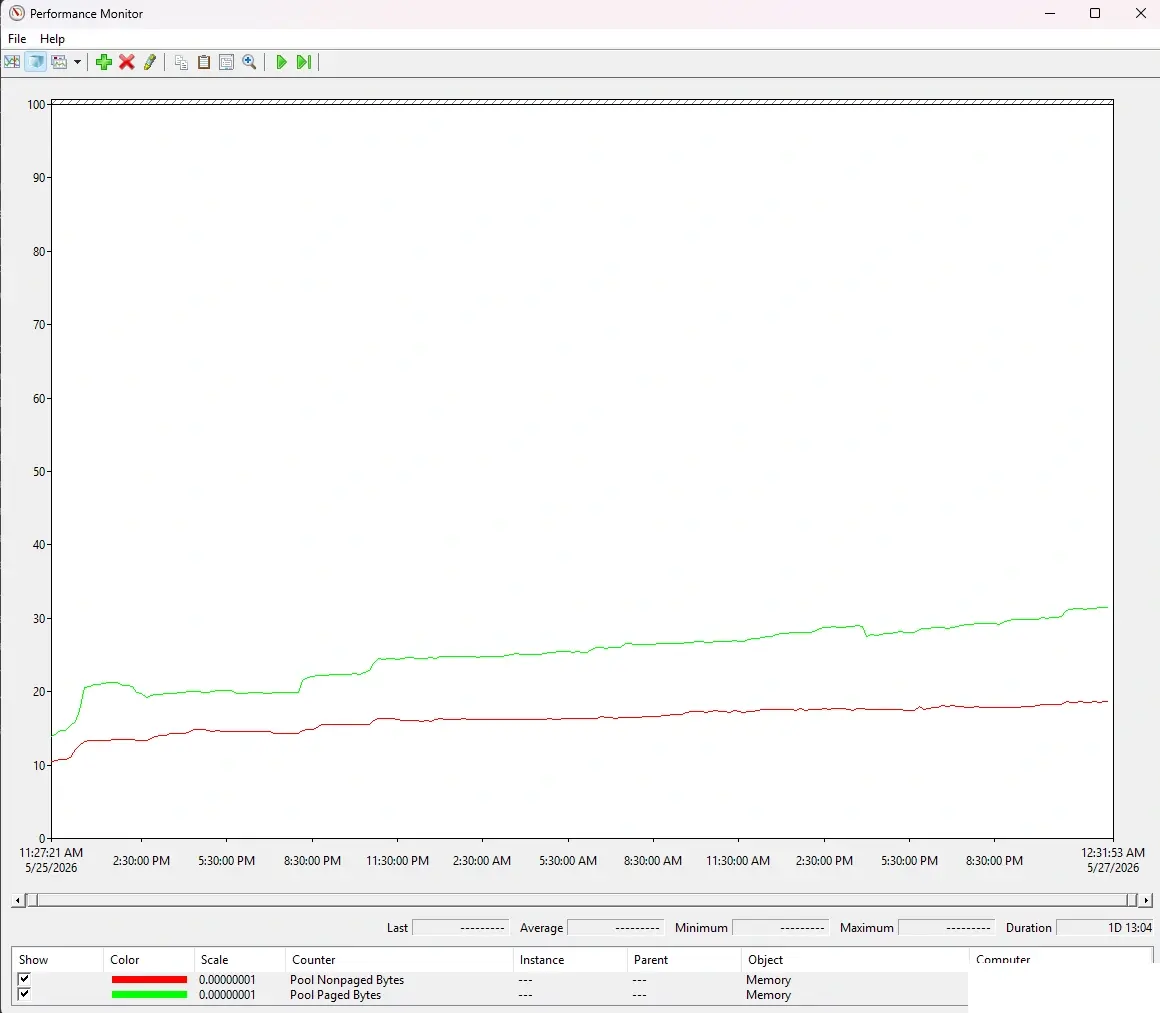Maximize the Performance Monitor window
Image resolution: width=1160 pixels, height=1013 pixels.
coord(1095,13)
